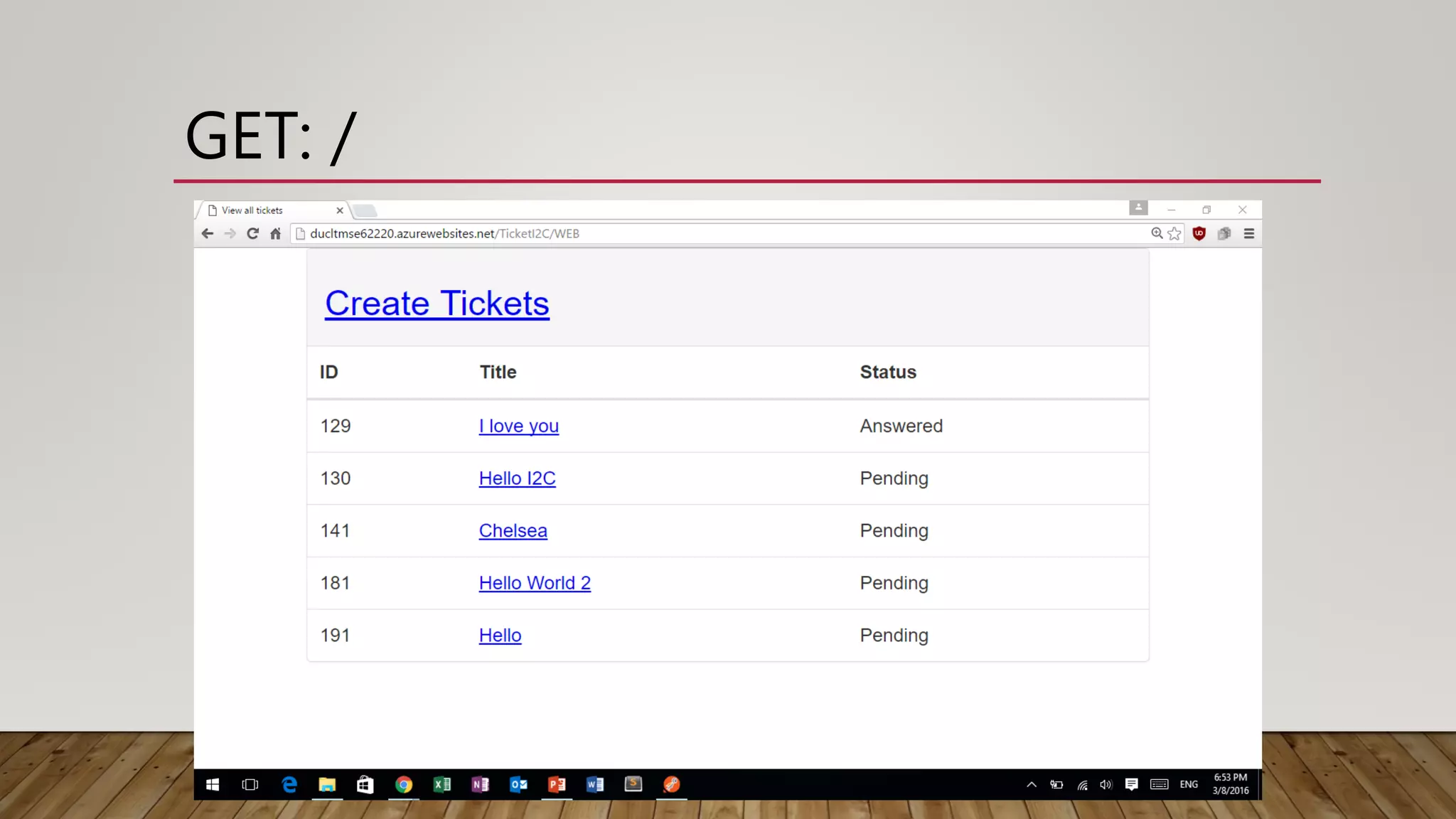Close the 'View all tickets' tab
The image size is (1456, 819).
340,210
